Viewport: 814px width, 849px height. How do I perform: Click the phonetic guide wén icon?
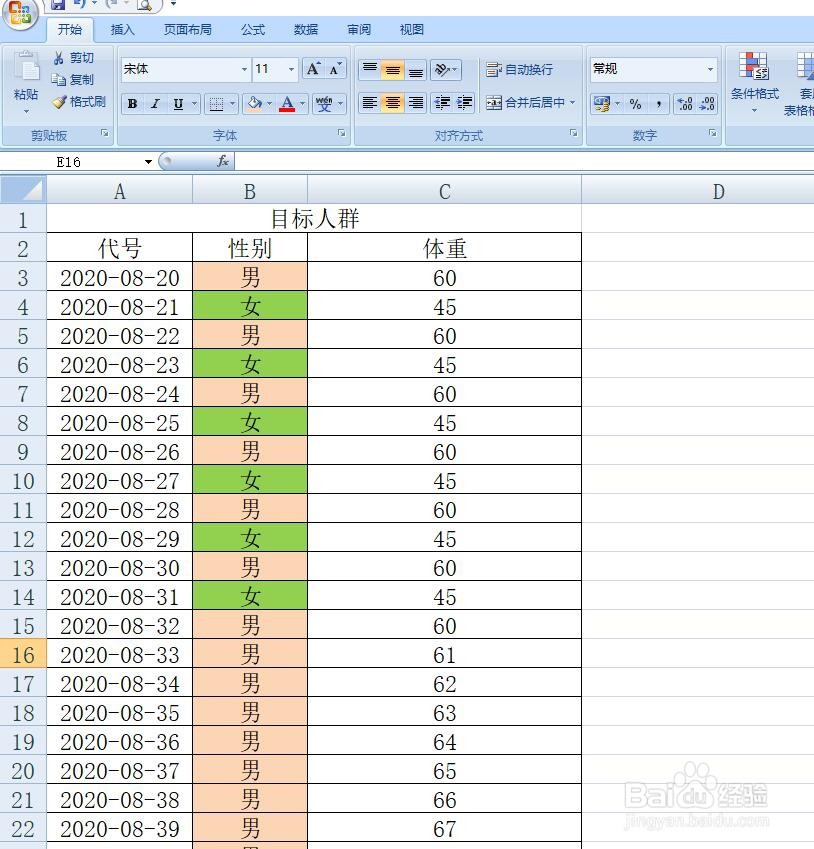pos(324,104)
